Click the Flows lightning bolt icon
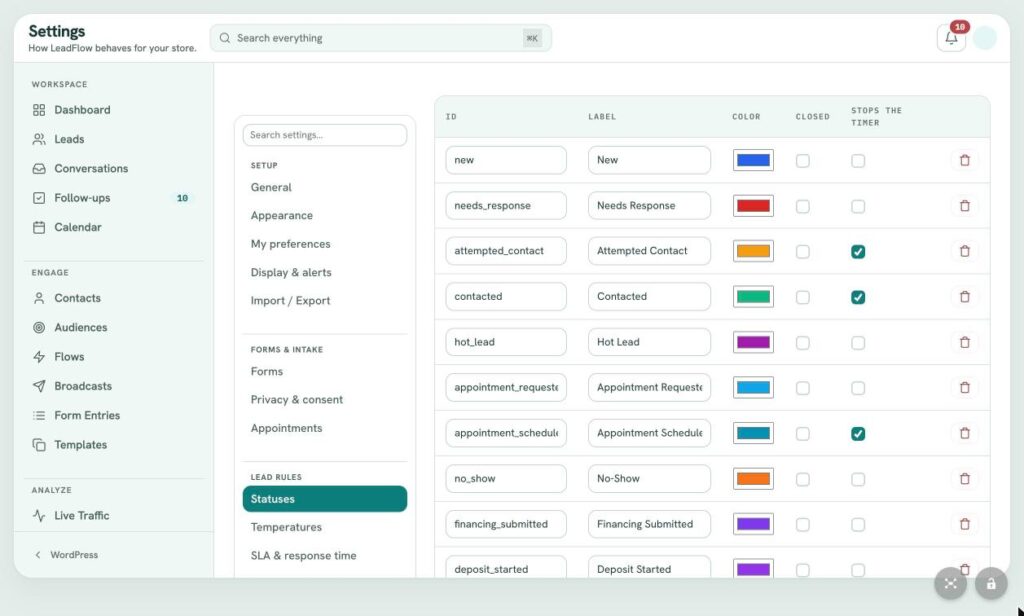This screenshot has width=1024, height=616. 39,357
